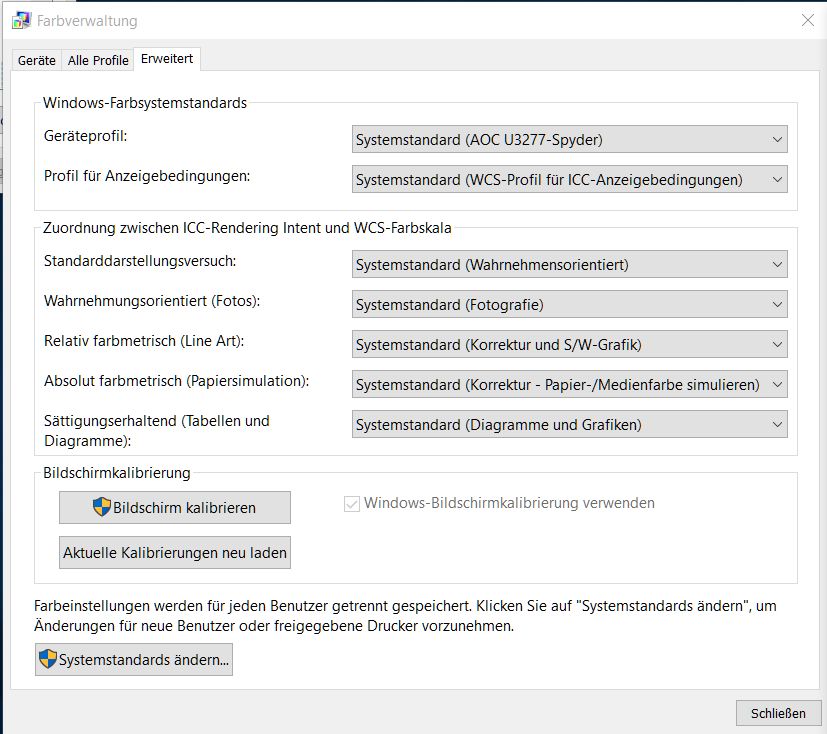Open the Geräteprofil dropdown
This screenshot has width=827, height=734.
click(x=569, y=140)
